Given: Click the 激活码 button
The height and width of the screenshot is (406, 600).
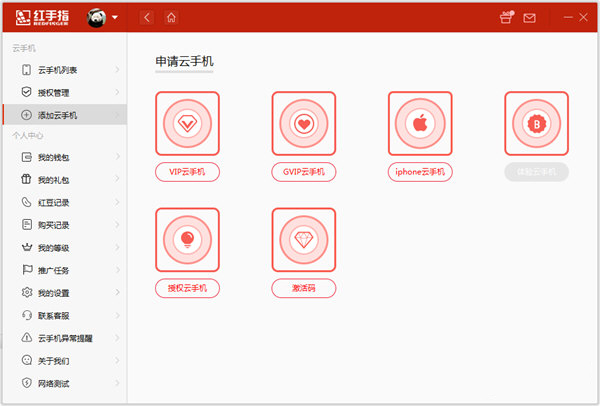Looking at the screenshot, I should coord(304,288).
